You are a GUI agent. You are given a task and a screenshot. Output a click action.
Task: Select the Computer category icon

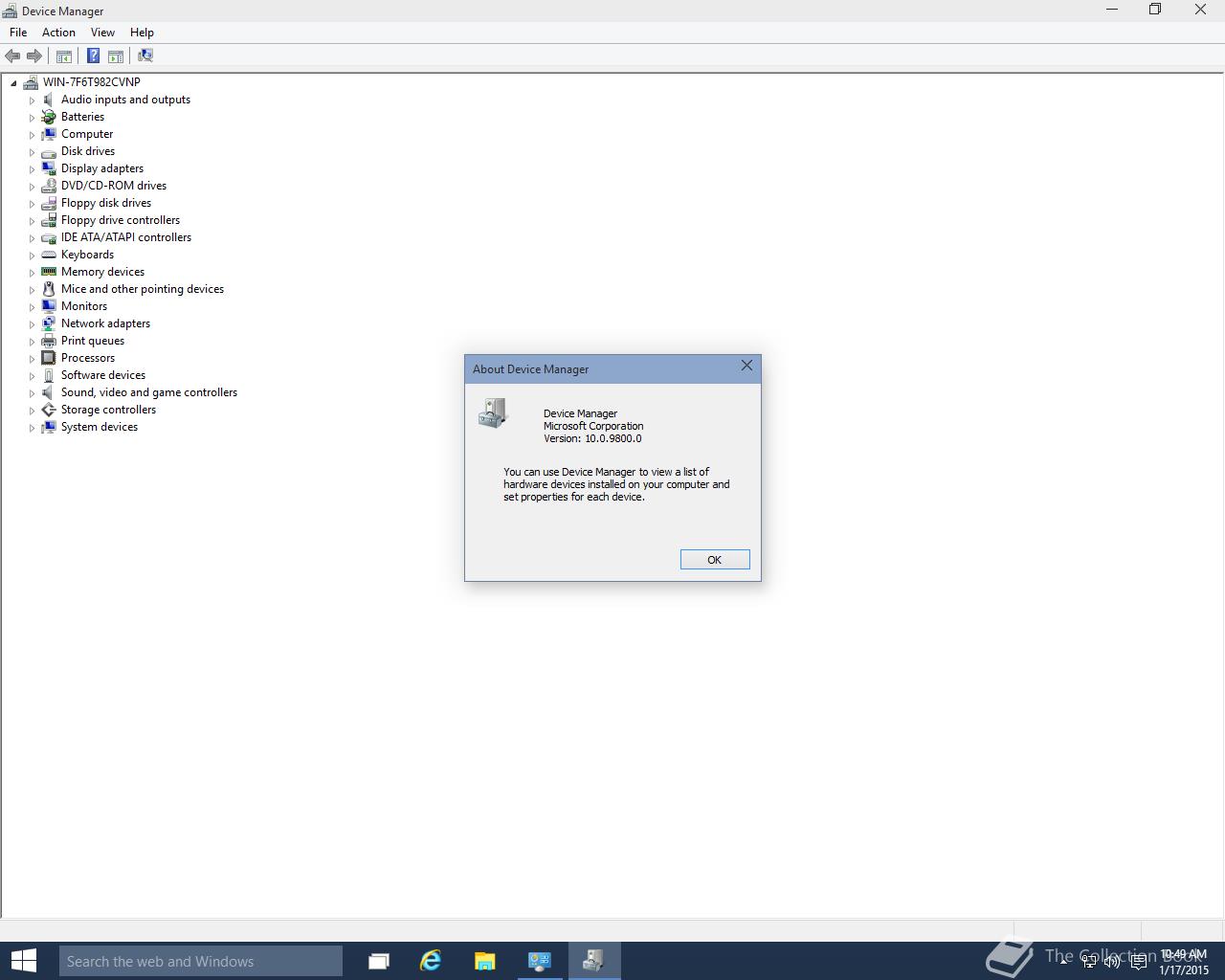coord(49,134)
